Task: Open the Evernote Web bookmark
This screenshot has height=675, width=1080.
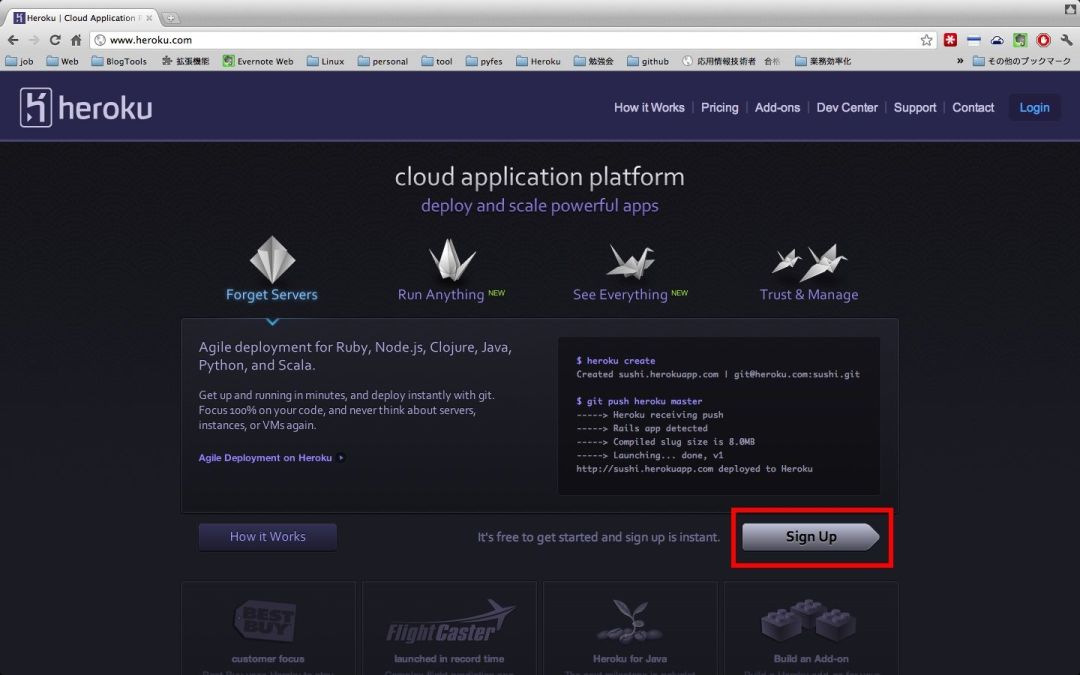Action: click(258, 61)
